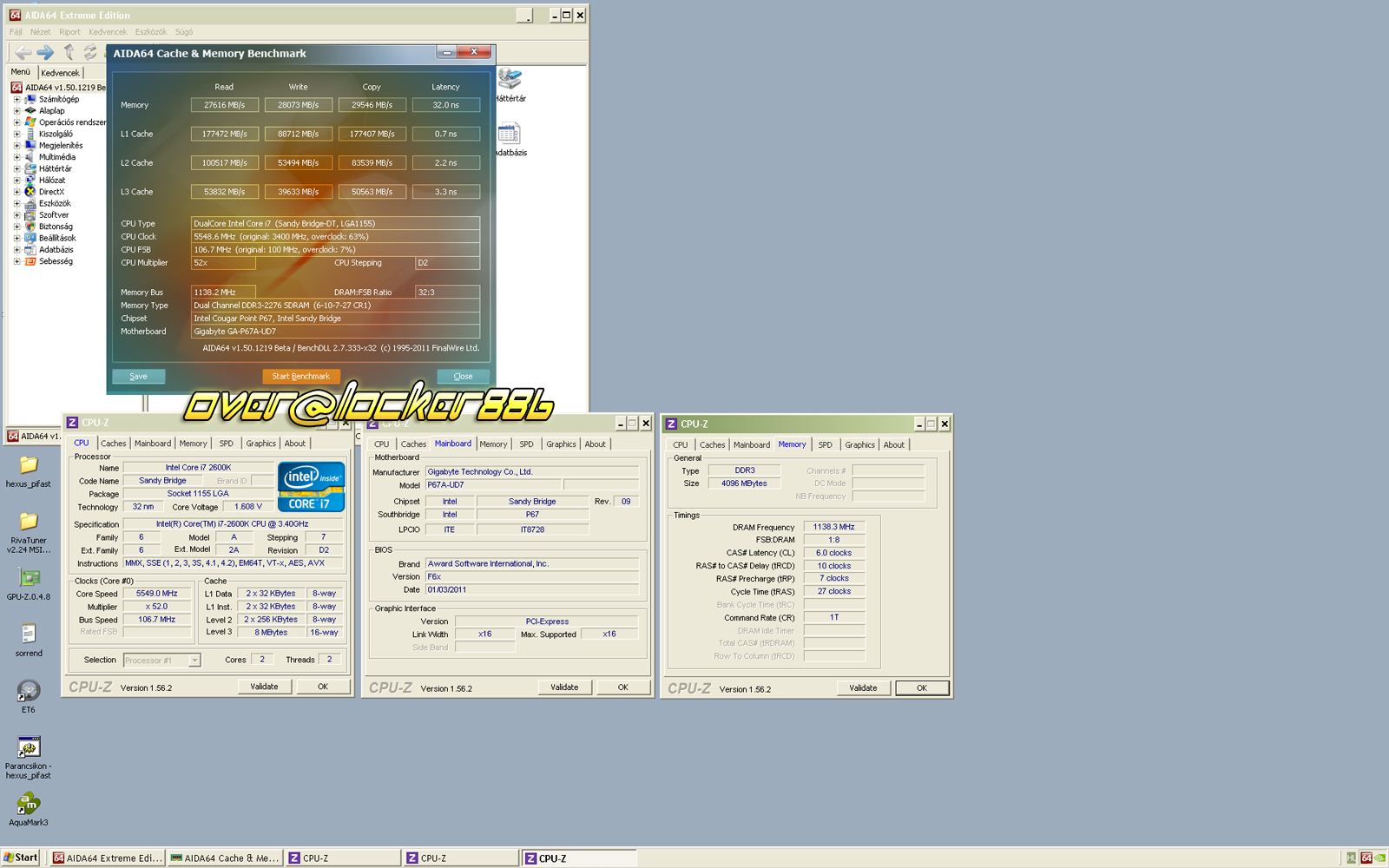Viewport: 1389px width, 868px height.
Task: Open the Súgó menu
Action: (184, 32)
